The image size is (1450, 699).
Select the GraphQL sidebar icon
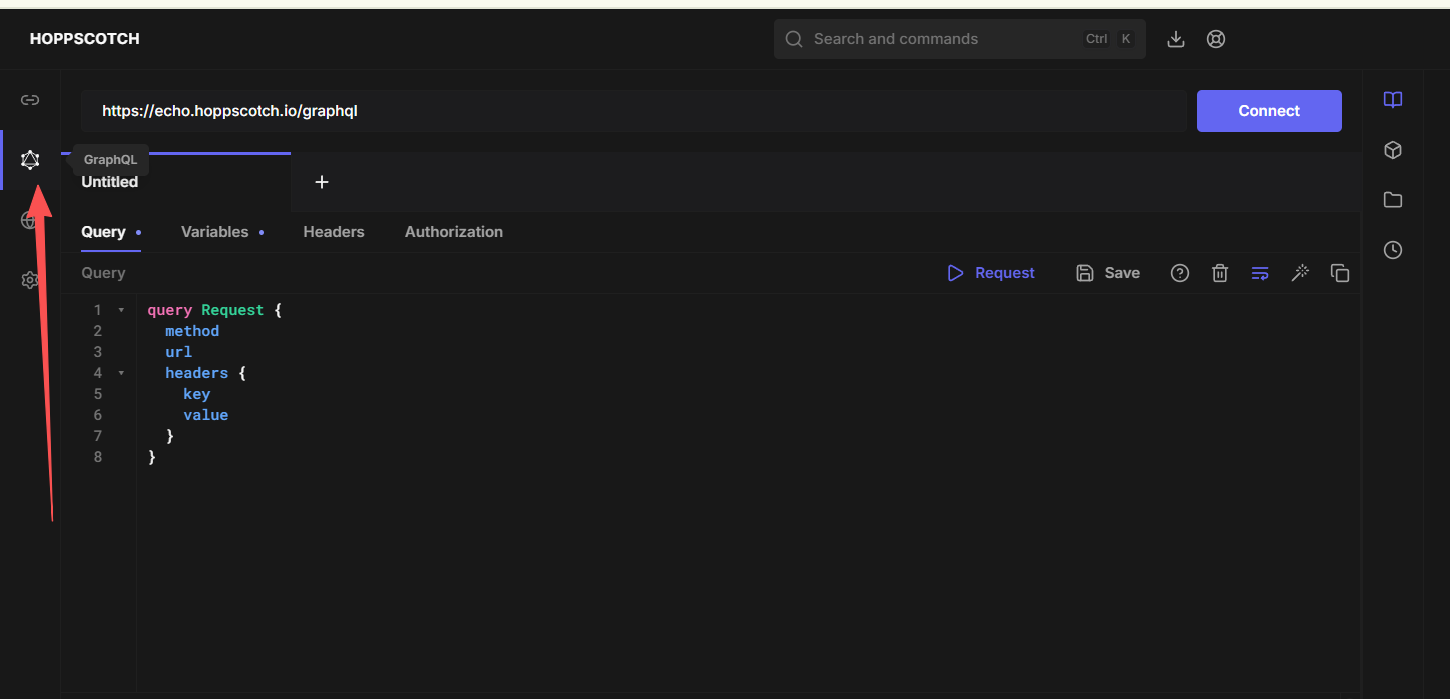coord(30,160)
